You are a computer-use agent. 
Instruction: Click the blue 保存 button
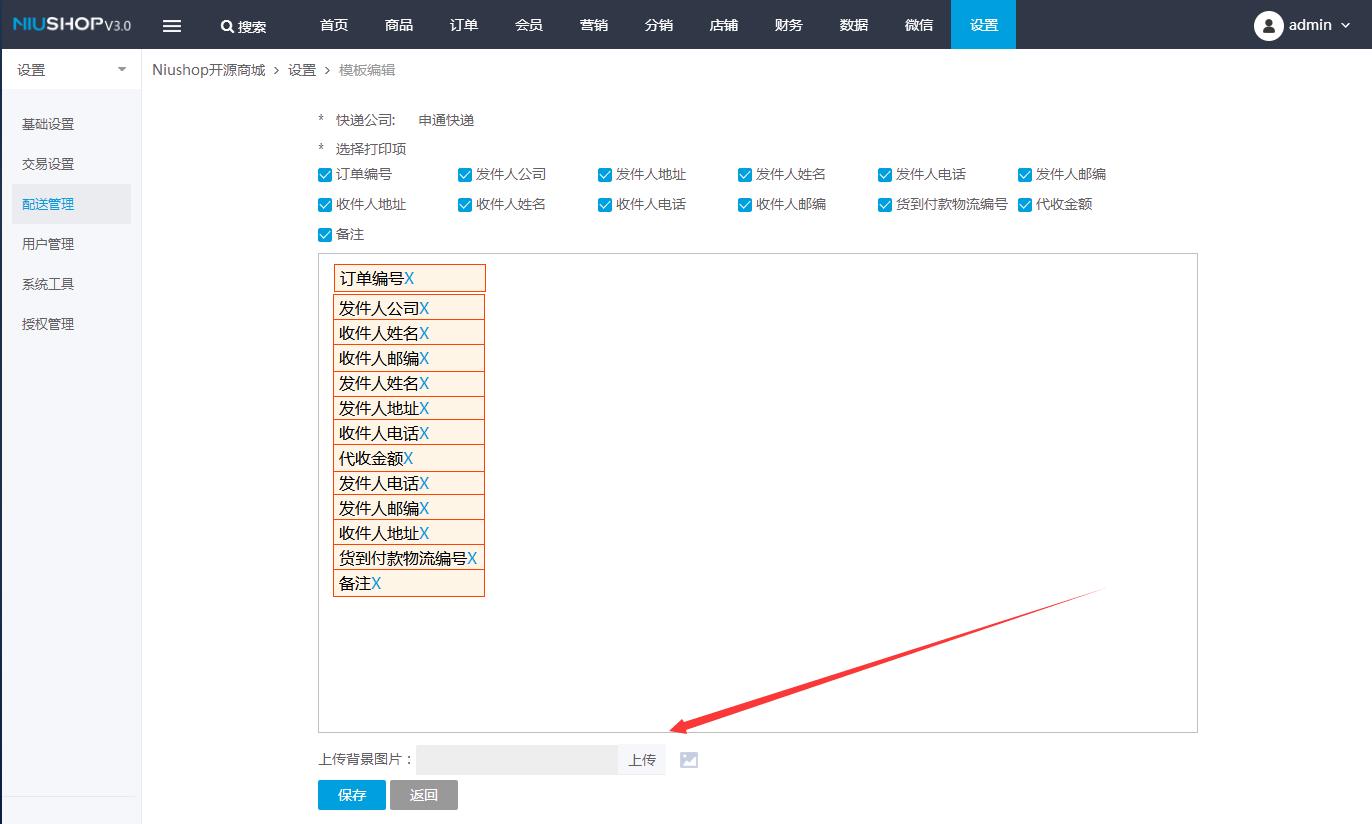click(352, 795)
